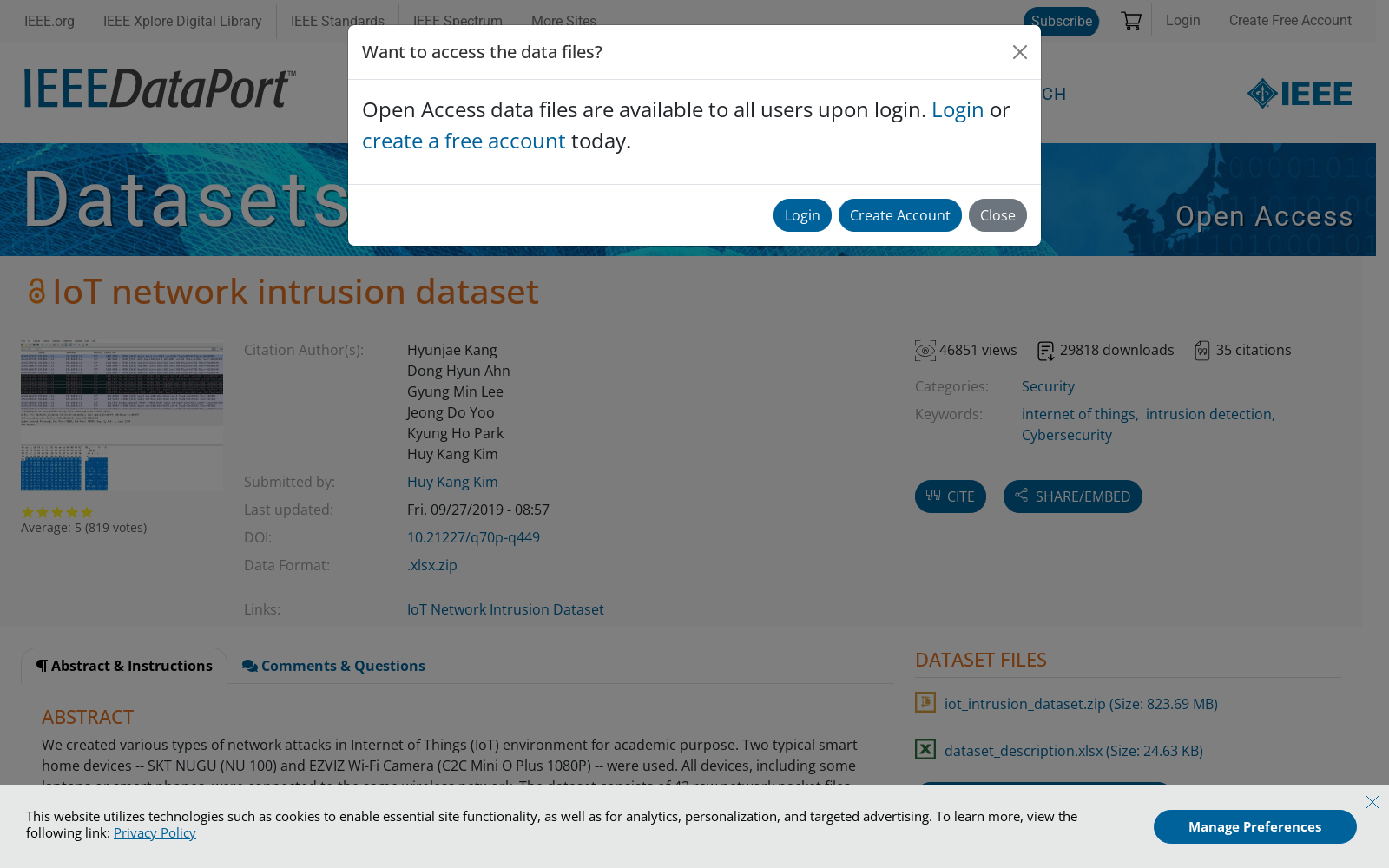Click Manage Preferences button
The image size is (1389, 868).
1254,826
